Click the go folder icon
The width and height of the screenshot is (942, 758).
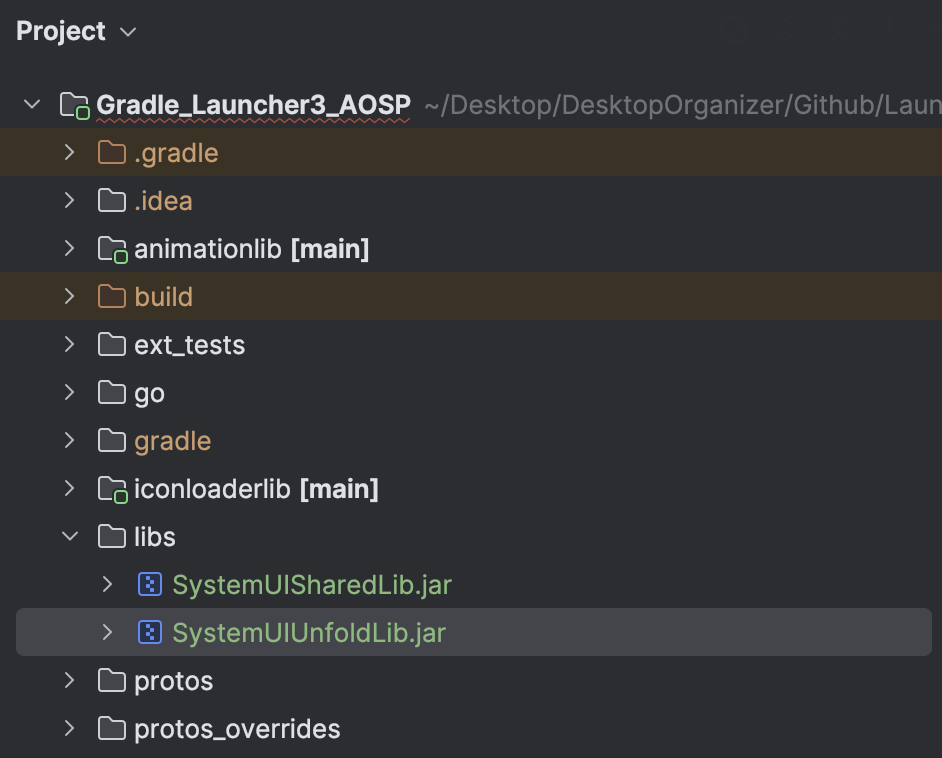coord(112,393)
